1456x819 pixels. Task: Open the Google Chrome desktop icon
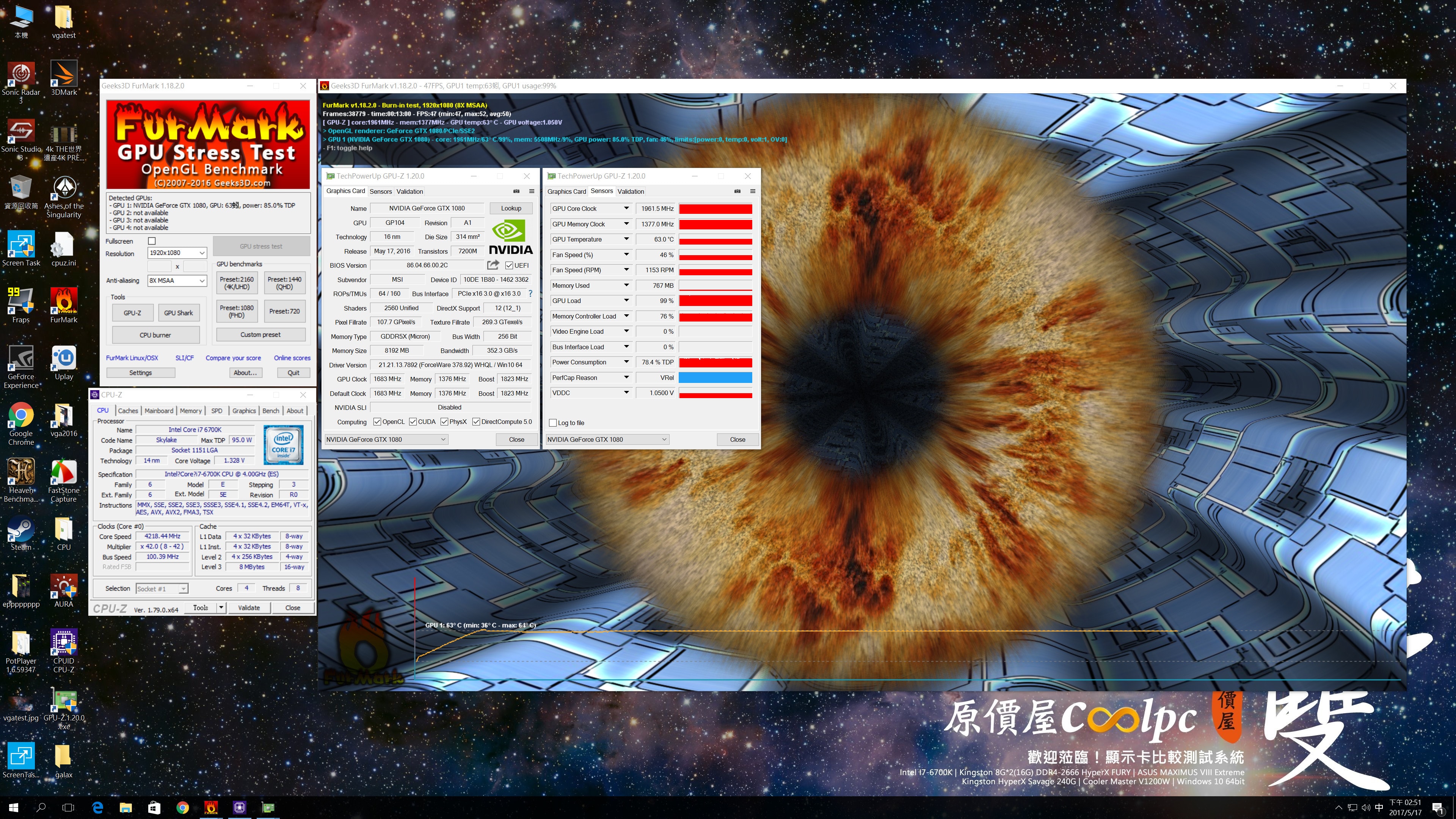21,424
